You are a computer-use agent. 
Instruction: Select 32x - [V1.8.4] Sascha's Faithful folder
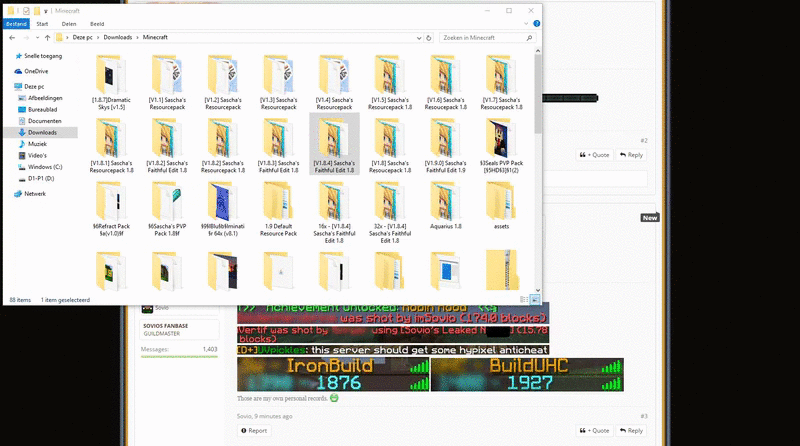click(x=390, y=212)
